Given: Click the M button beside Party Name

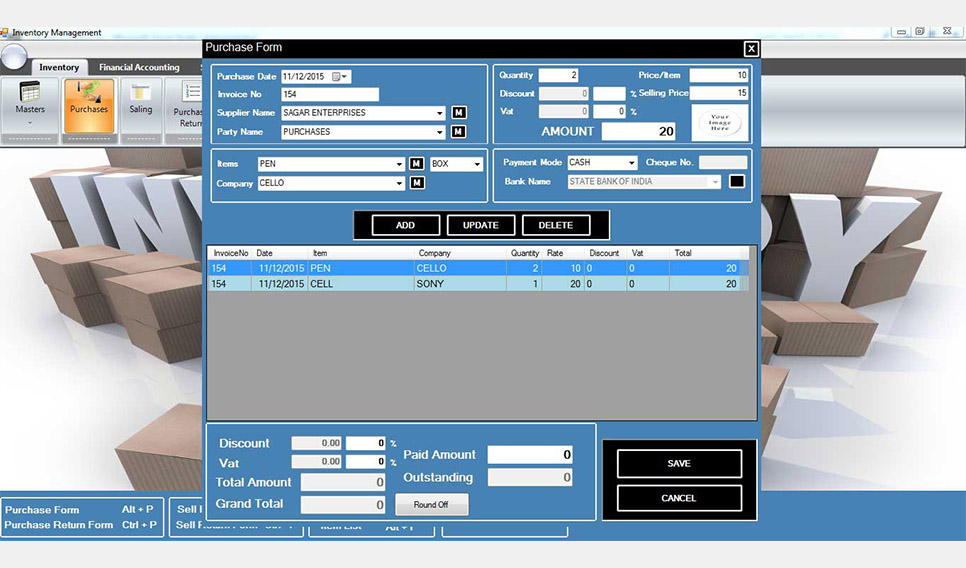Looking at the screenshot, I should 459,132.
